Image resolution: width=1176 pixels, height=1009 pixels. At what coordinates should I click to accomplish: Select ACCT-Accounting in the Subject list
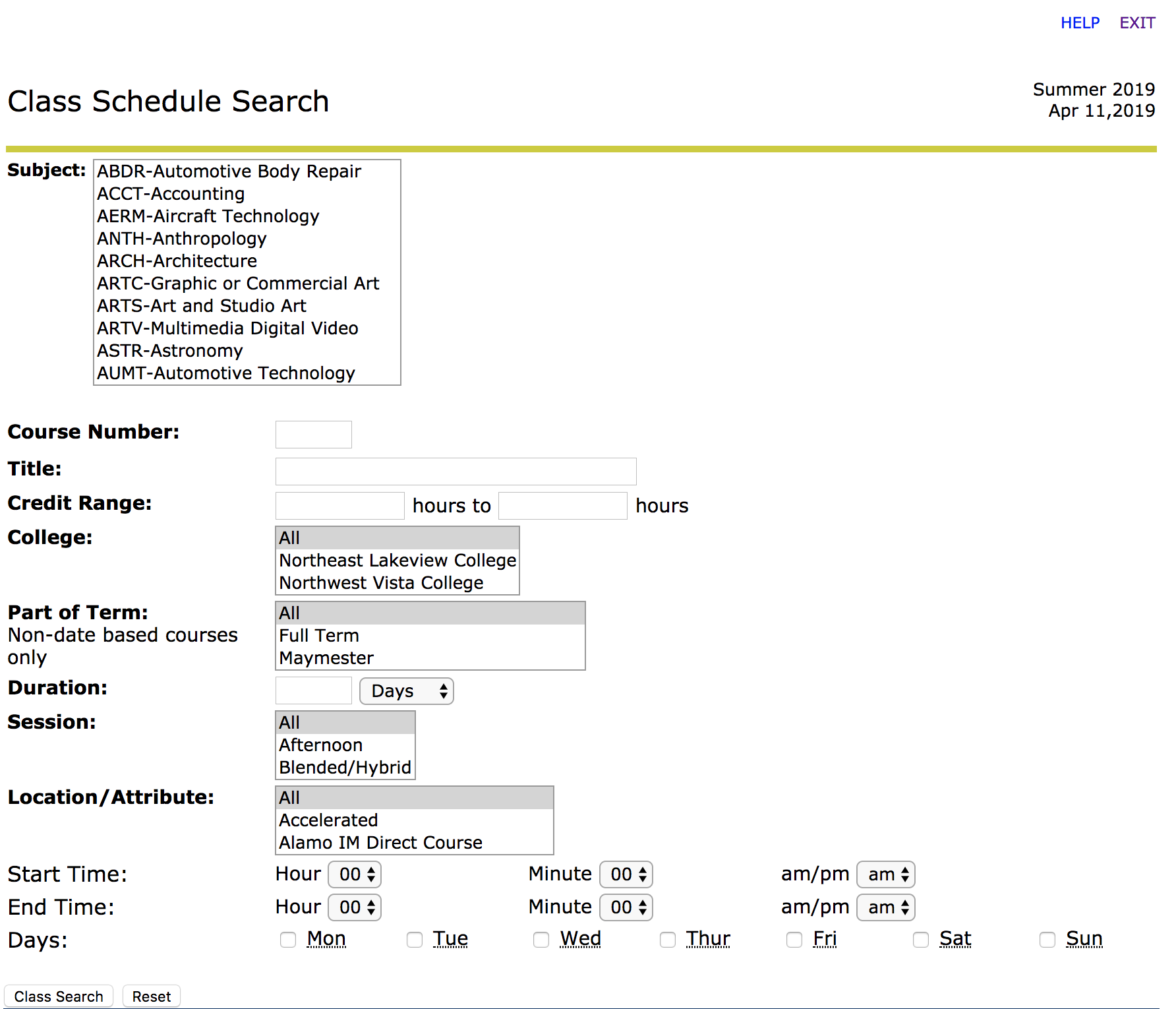pos(171,194)
